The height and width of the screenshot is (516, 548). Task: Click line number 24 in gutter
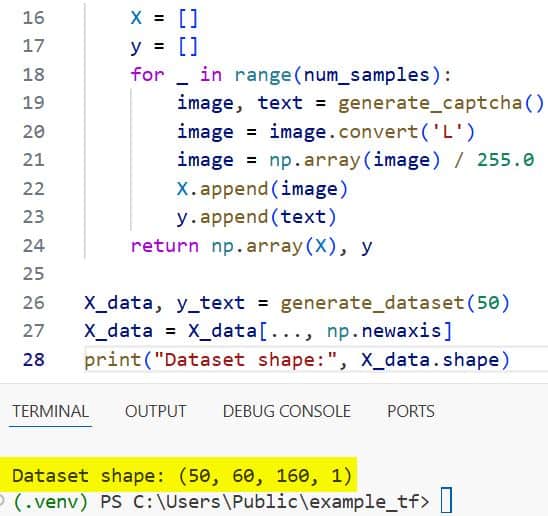pos(34,246)
